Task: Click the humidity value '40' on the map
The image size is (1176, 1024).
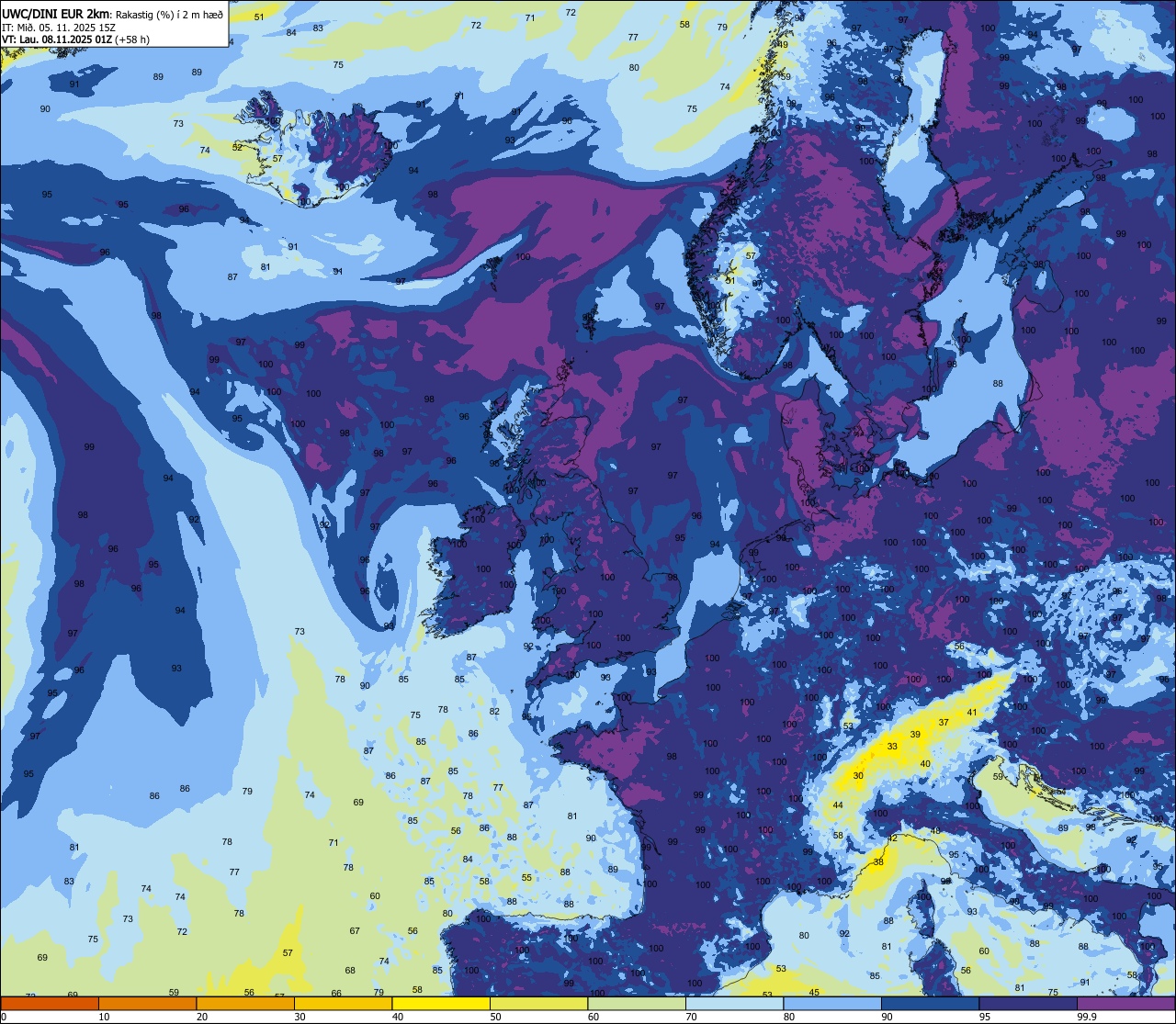Action: [925, 764]
